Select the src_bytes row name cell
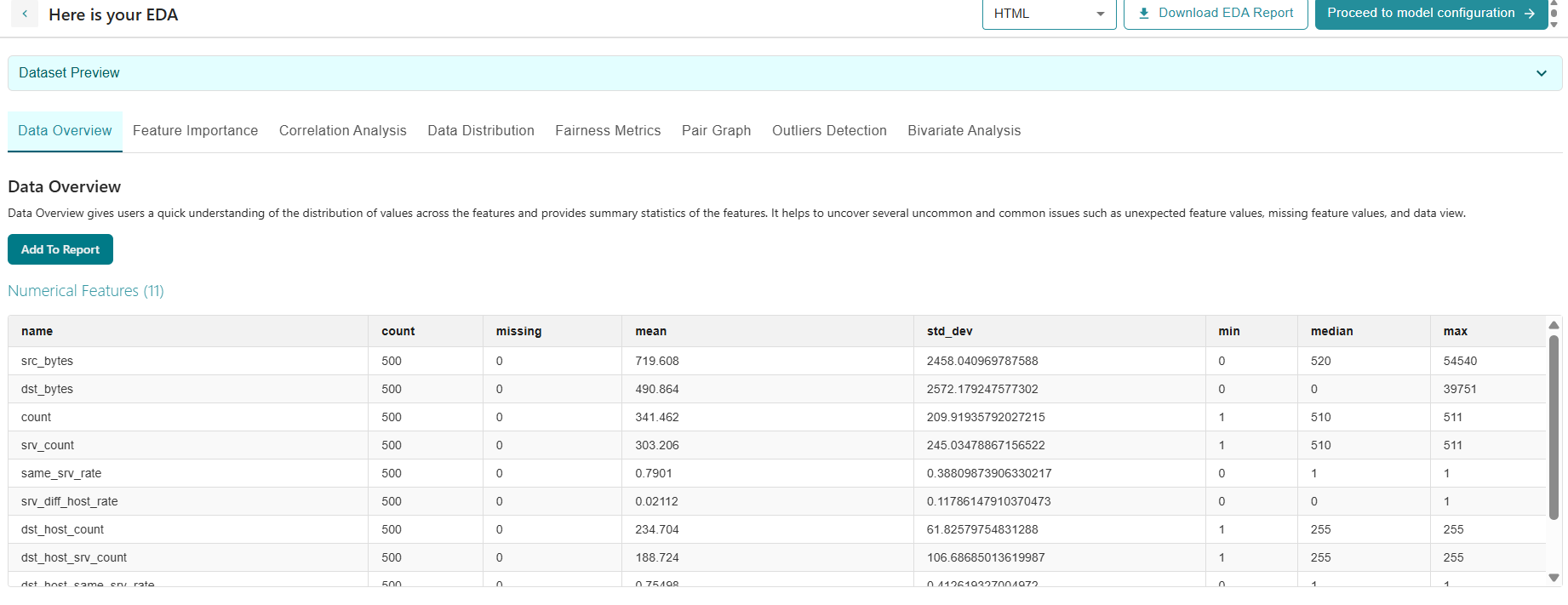1568x605 pixels. pyautogui.click(x=47, y=361)
